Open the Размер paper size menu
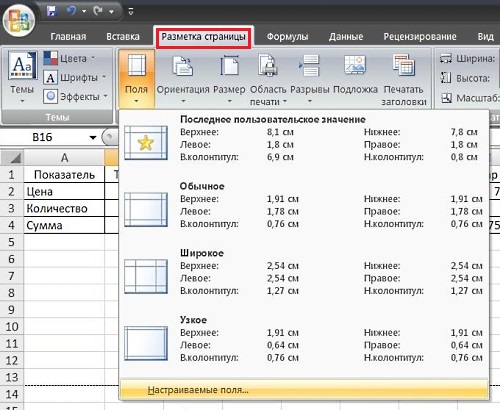This screenshot has width=500, height=410. (x=229, y=79)
